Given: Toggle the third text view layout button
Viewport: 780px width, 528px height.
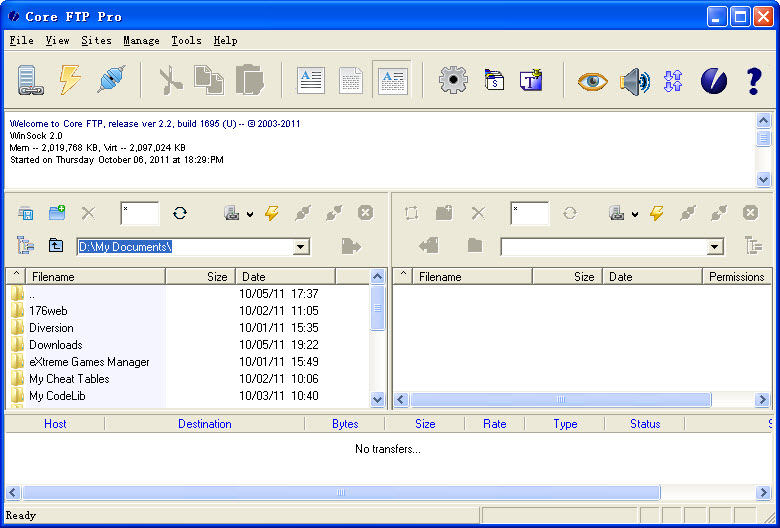Looking at the screenshot, I should (x=391, y=80).
